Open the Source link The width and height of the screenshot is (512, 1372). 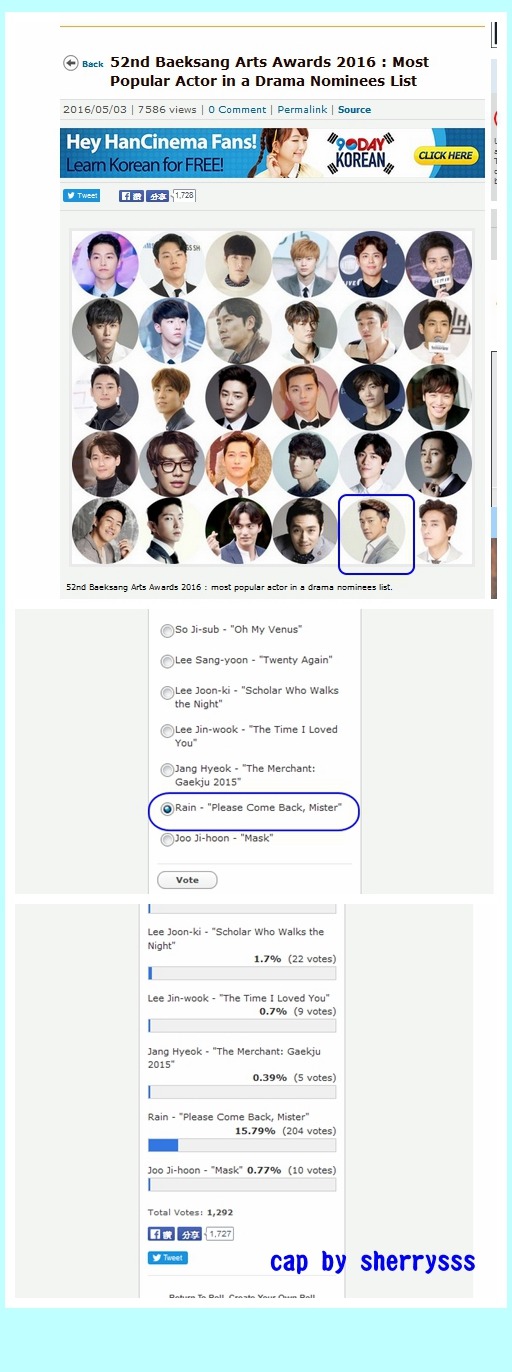click(x=354, y=110)
